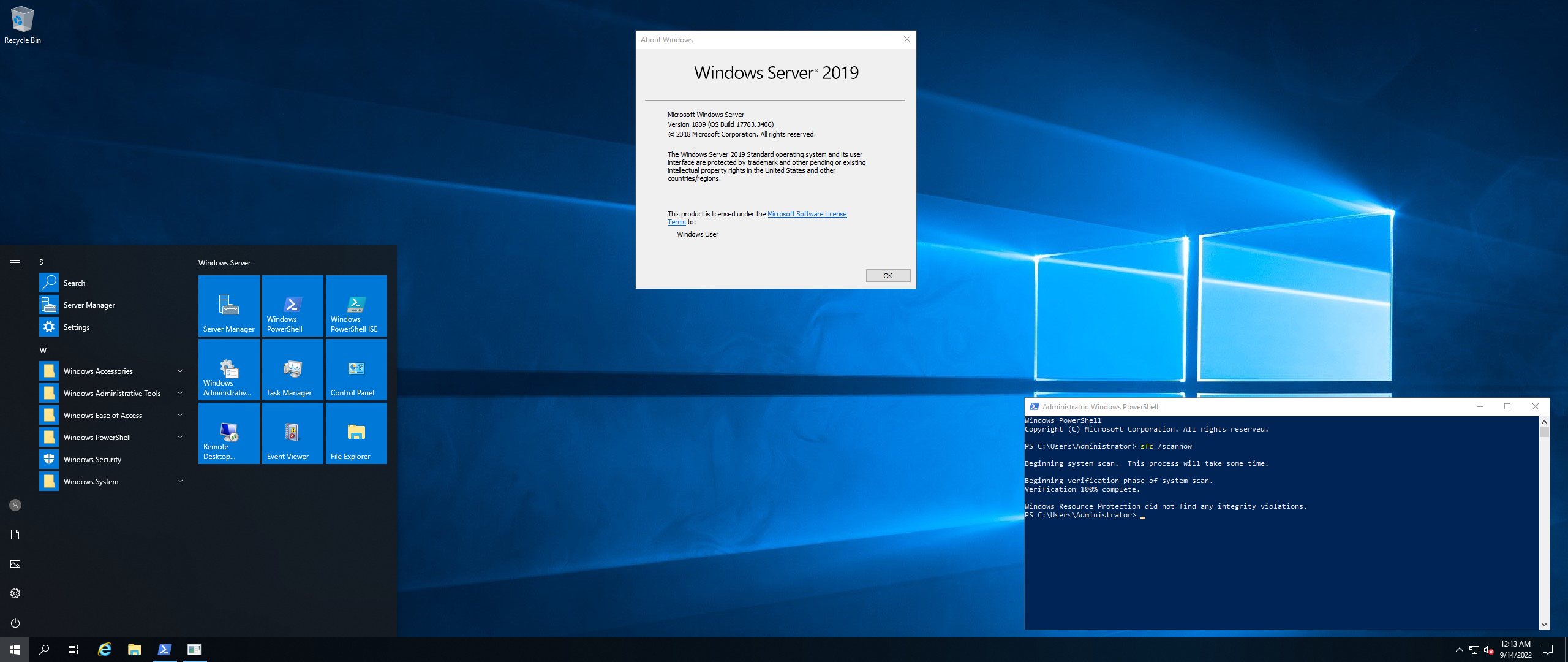Click the 'Windows User' licensee text
The width and height of the screenshot is (1568, 662).
point(697,234)
